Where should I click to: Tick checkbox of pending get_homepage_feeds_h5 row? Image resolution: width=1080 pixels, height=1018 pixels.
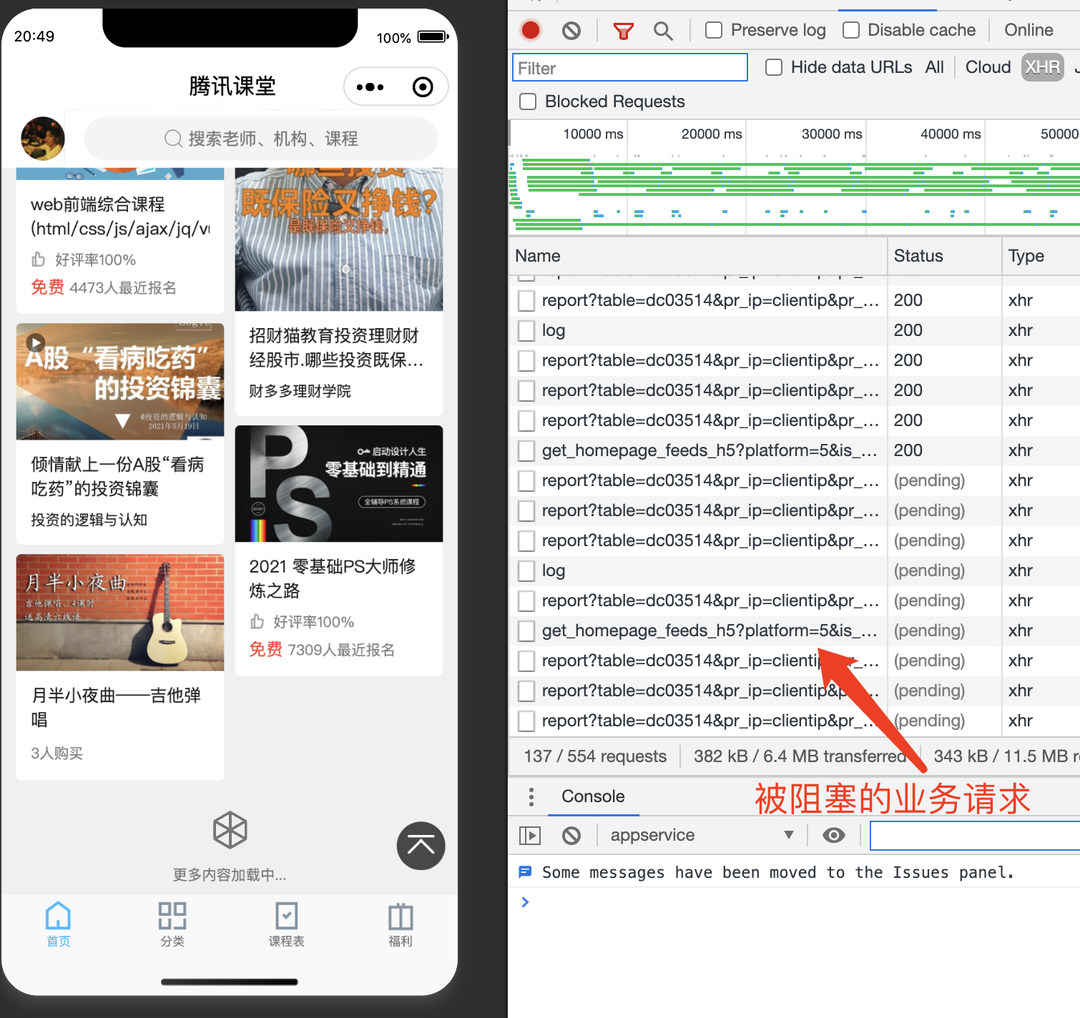point(526,631)
